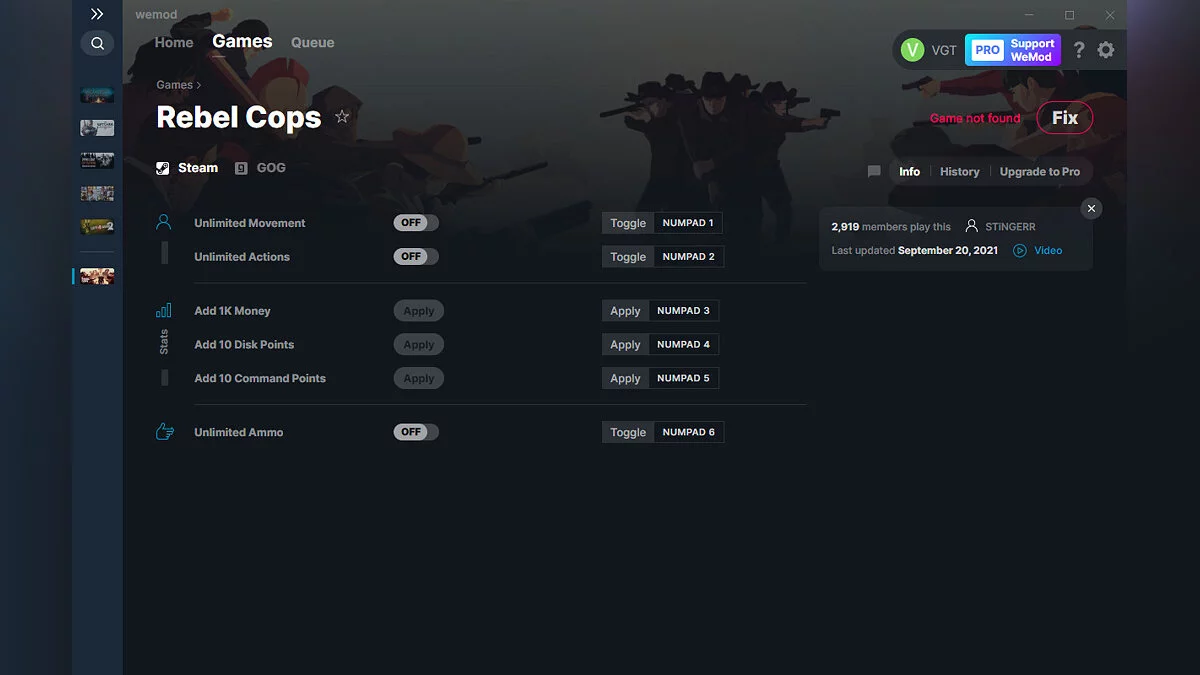The width and height of the screenshot is (1200, 675).
Task: Click the chat comments icon beside Info
Action: pyautogui.click(x=874, y=172)
